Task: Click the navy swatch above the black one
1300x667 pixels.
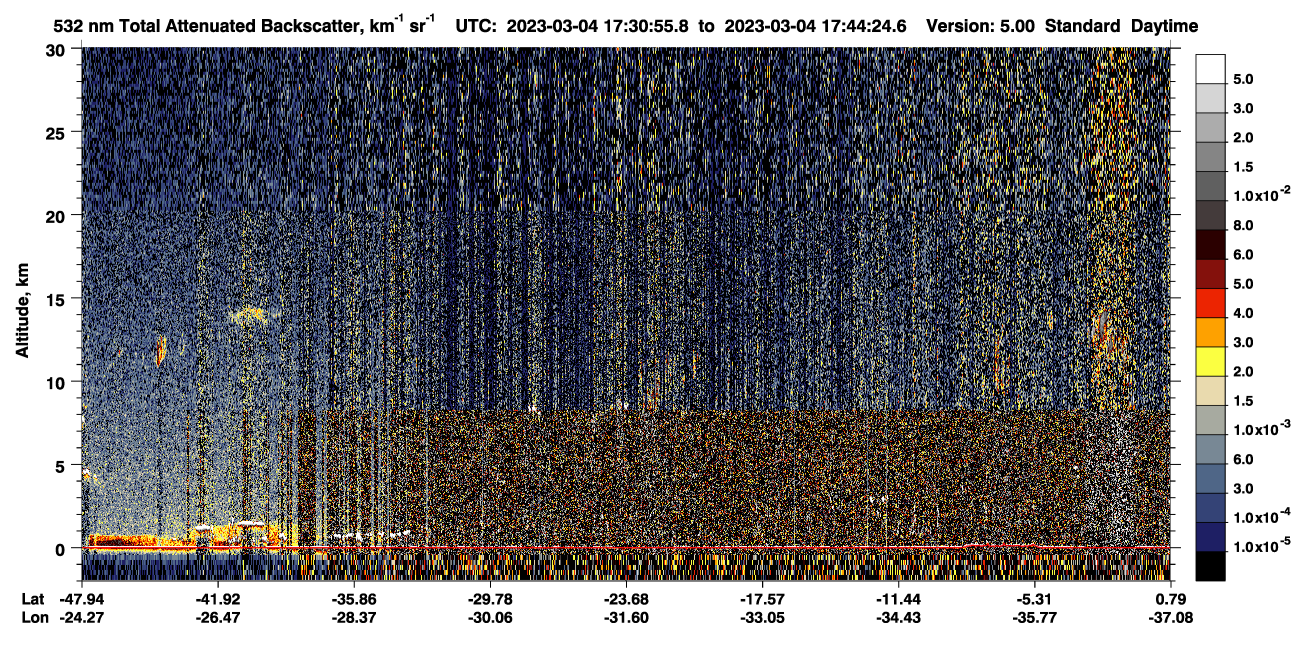Action: pos(1210,537)
